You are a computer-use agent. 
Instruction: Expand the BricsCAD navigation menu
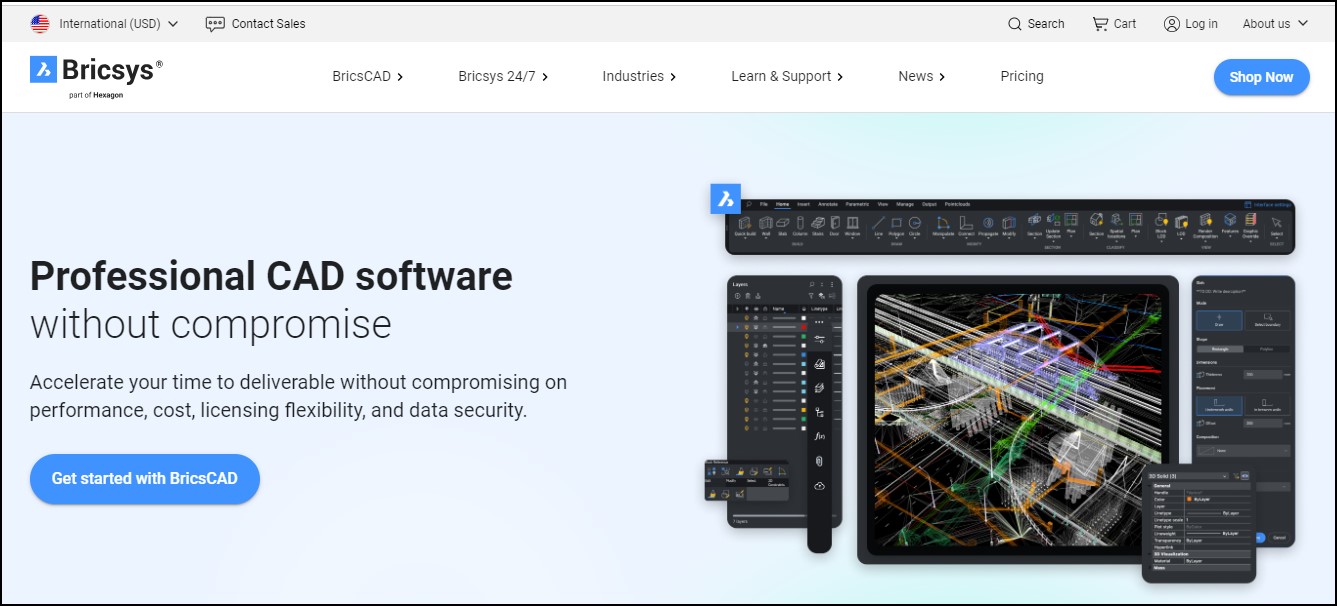(367, 76)
